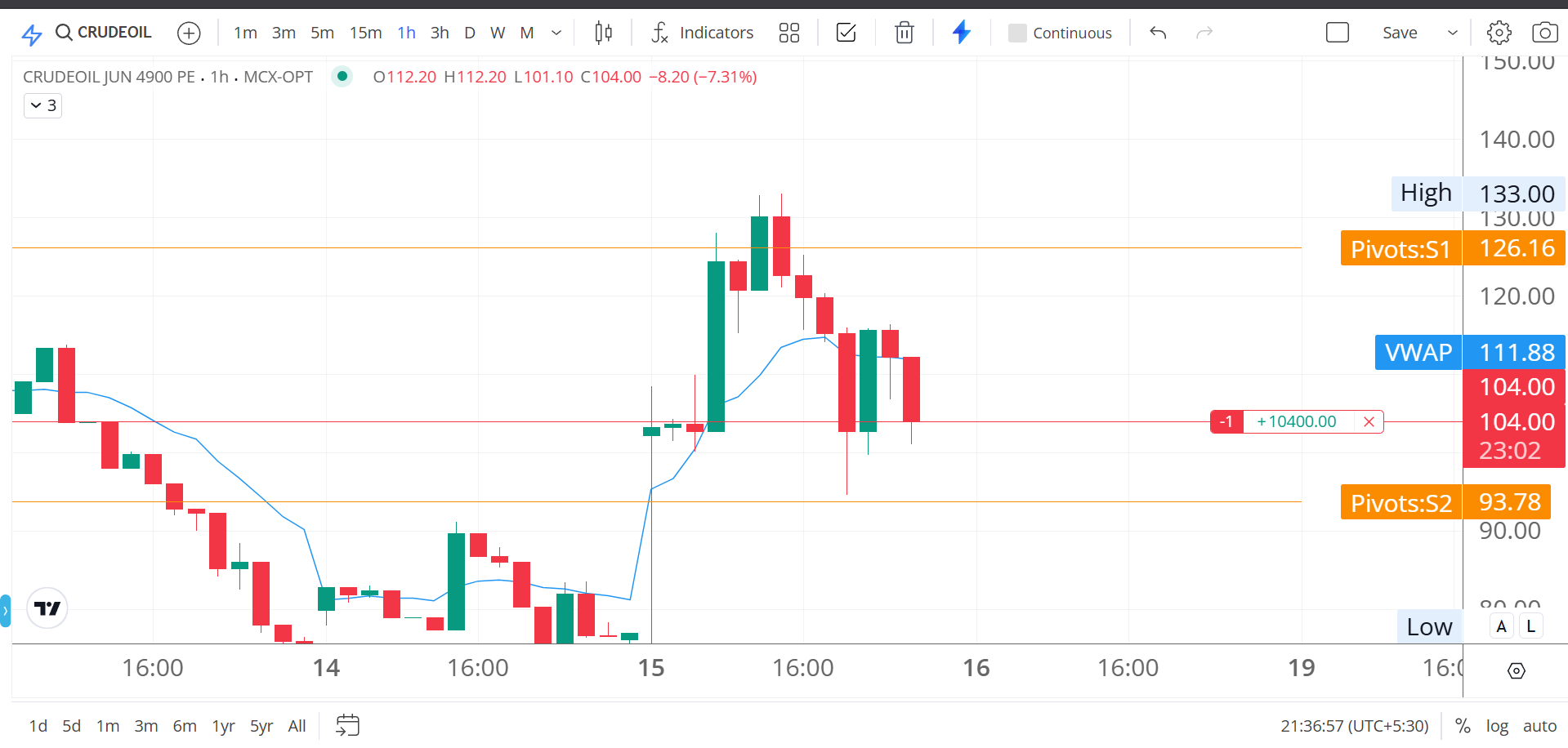Expand the collapsed indicators legend showing 3
The height and width of the screenshot is (748, 1568).
[43, 105]
